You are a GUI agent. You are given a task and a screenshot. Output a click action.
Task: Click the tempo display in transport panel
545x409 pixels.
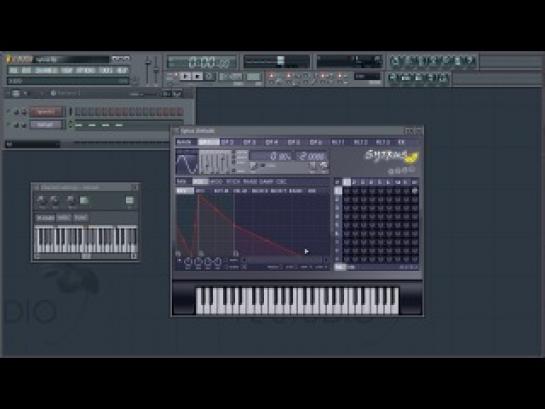[x=231, y=76]
